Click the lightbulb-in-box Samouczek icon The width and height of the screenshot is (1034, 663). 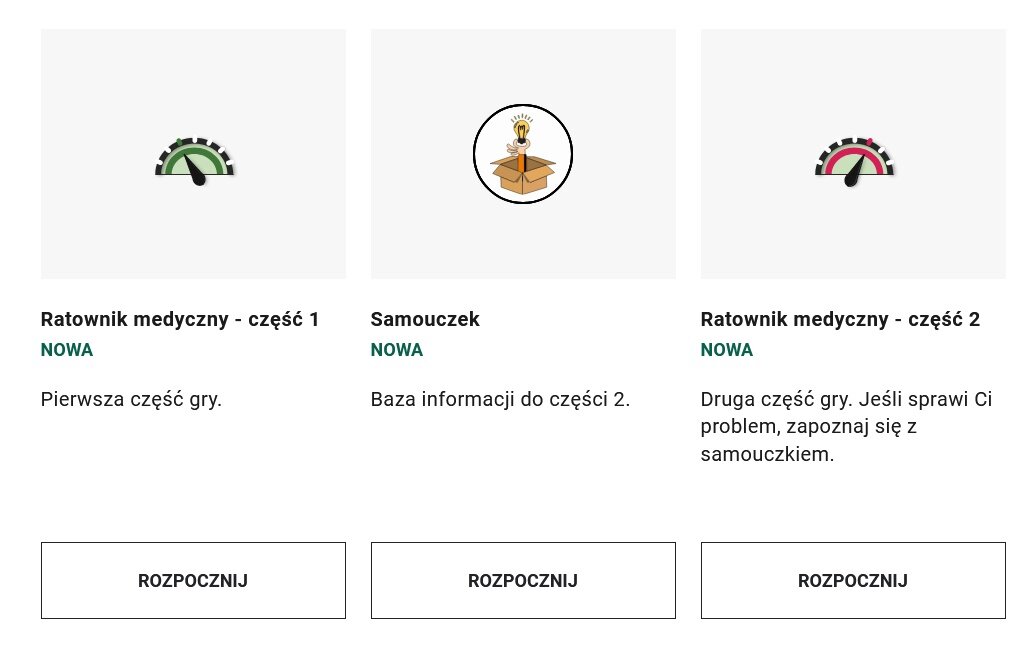pyautogui.click(x=522, y=153)
